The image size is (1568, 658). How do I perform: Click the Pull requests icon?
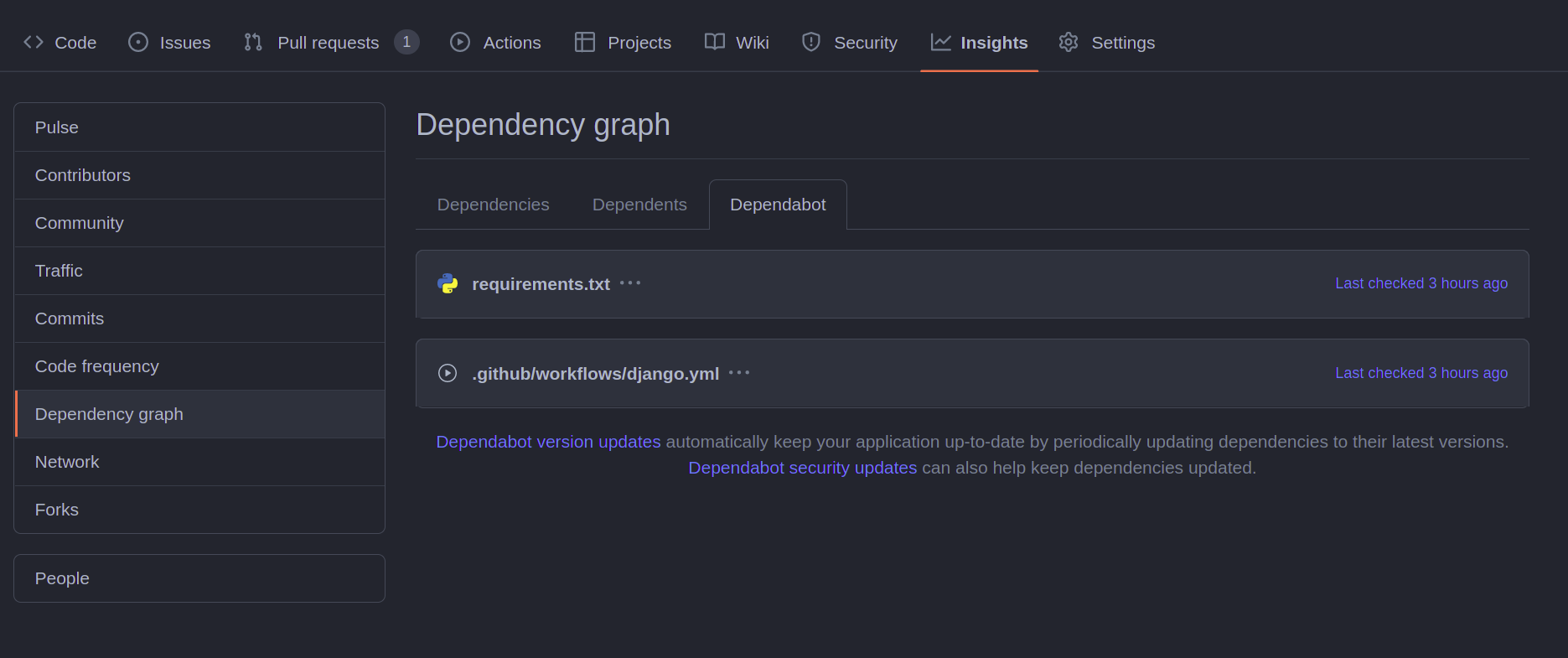pos(253,42)
